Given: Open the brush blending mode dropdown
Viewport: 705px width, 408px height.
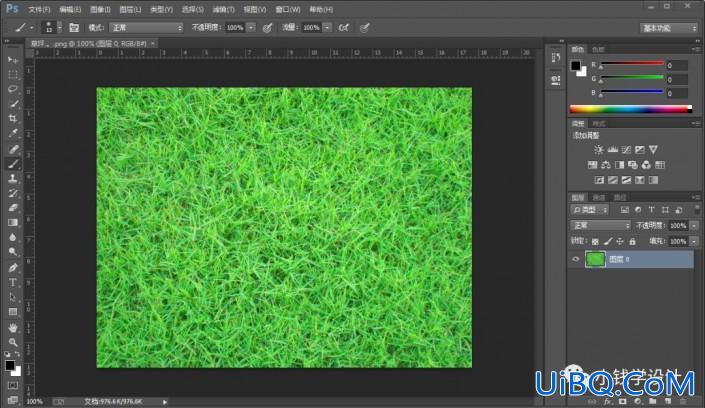Looking at the screenshot, I should click(147, 28).
